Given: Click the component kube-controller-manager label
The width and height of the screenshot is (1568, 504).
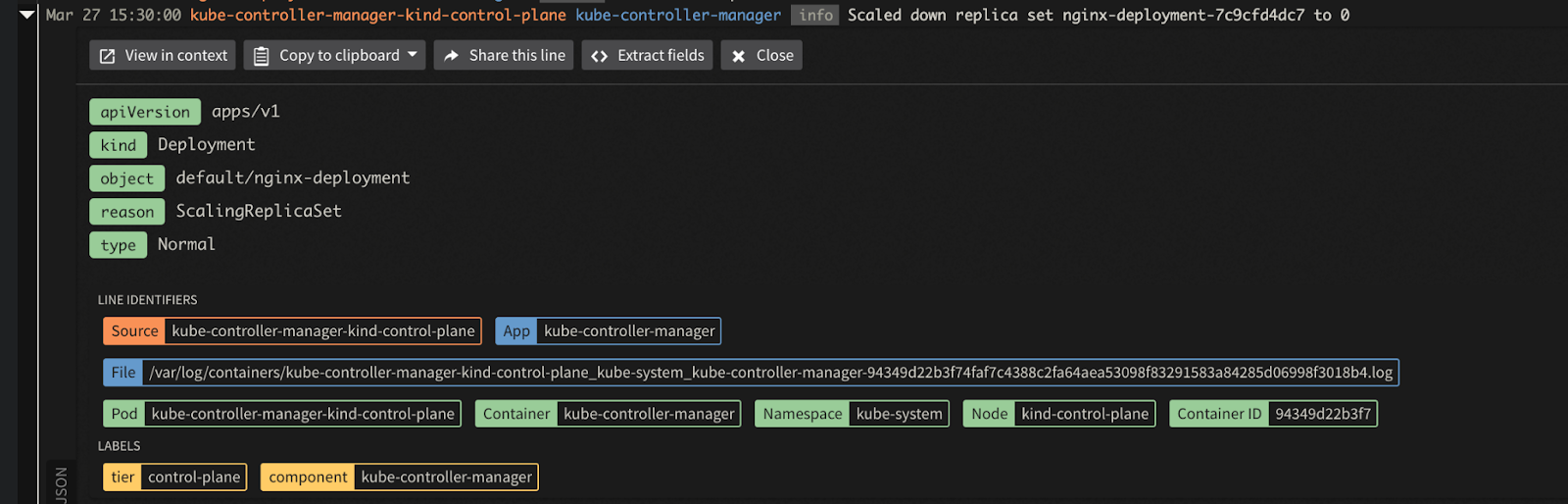Looking at the screenshot, I should [399, 477].
